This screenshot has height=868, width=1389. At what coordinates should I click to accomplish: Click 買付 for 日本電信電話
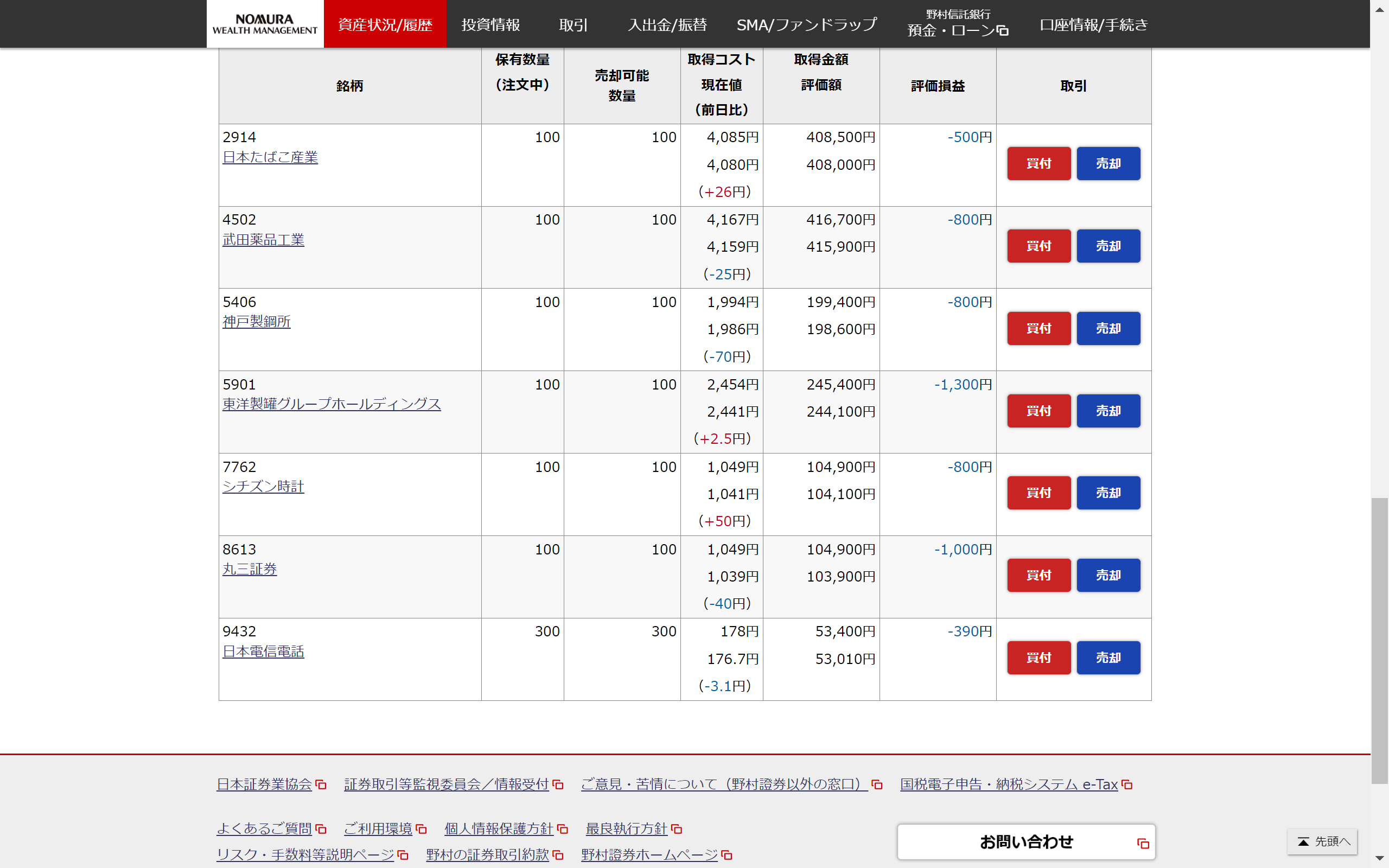pyautogui.click(x=1039, y=658)
